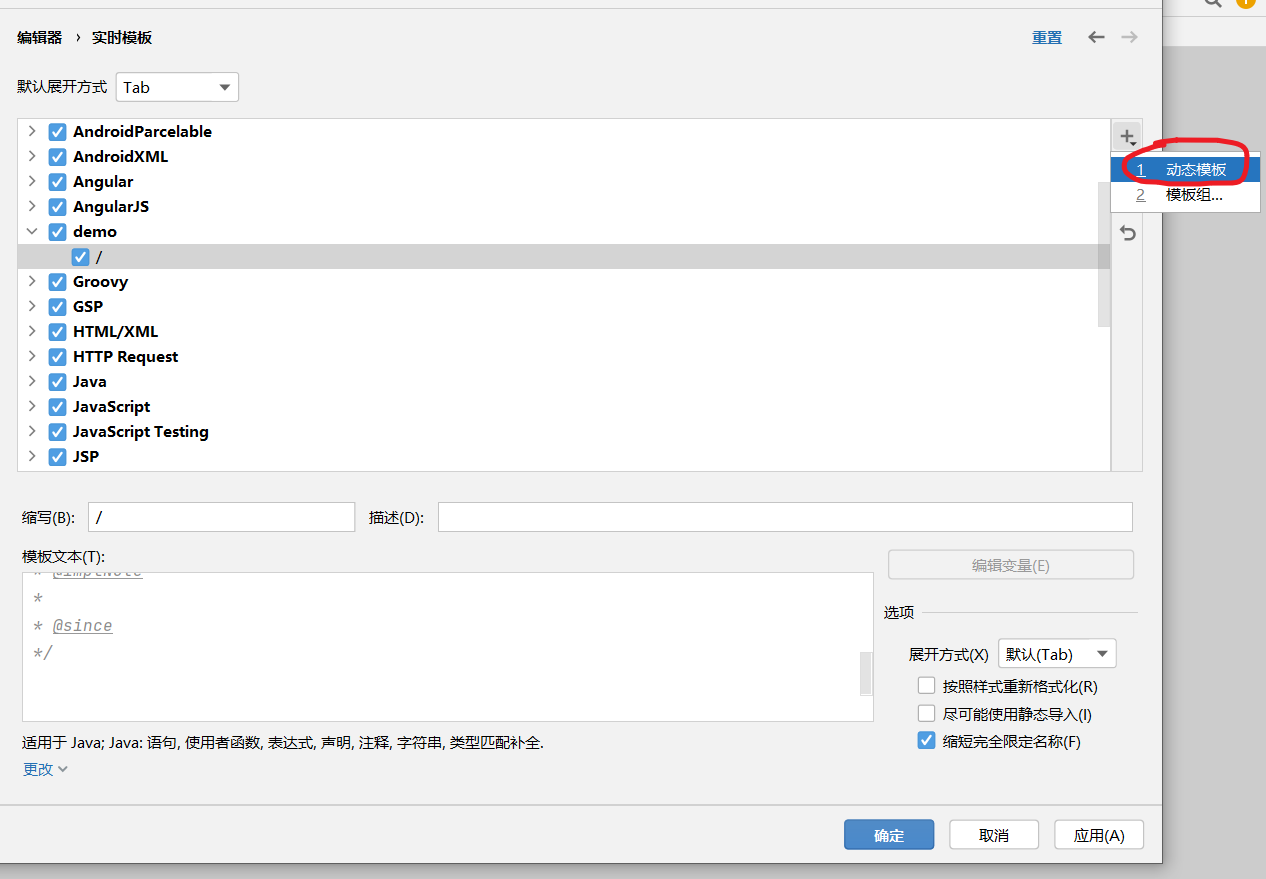Click the 应用(A) button
Image resolution: width=1266 pixels, height=879 pixels.
tap(1099, 835)
